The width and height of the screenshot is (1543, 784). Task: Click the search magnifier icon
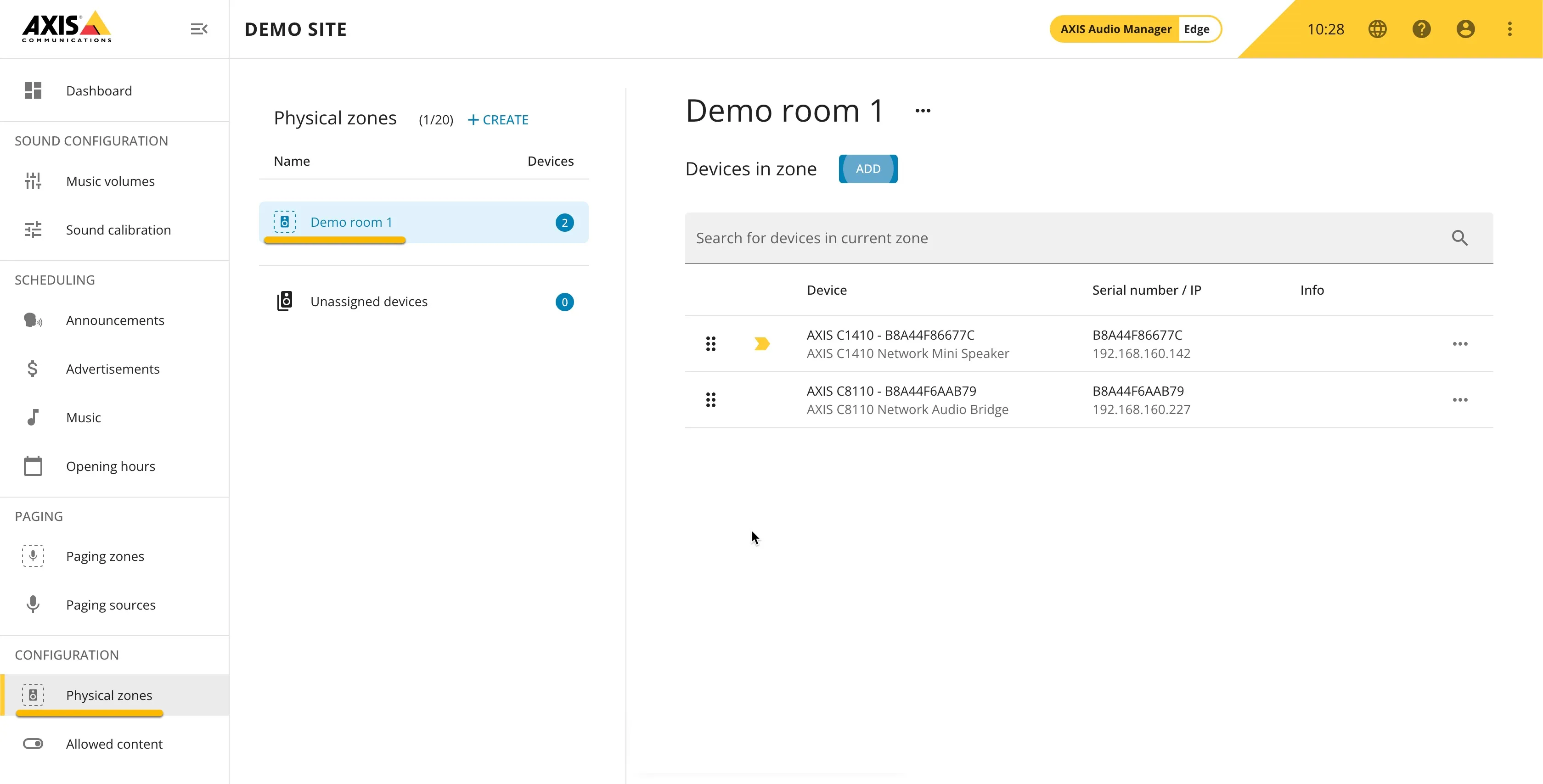tap(1460, 238)
